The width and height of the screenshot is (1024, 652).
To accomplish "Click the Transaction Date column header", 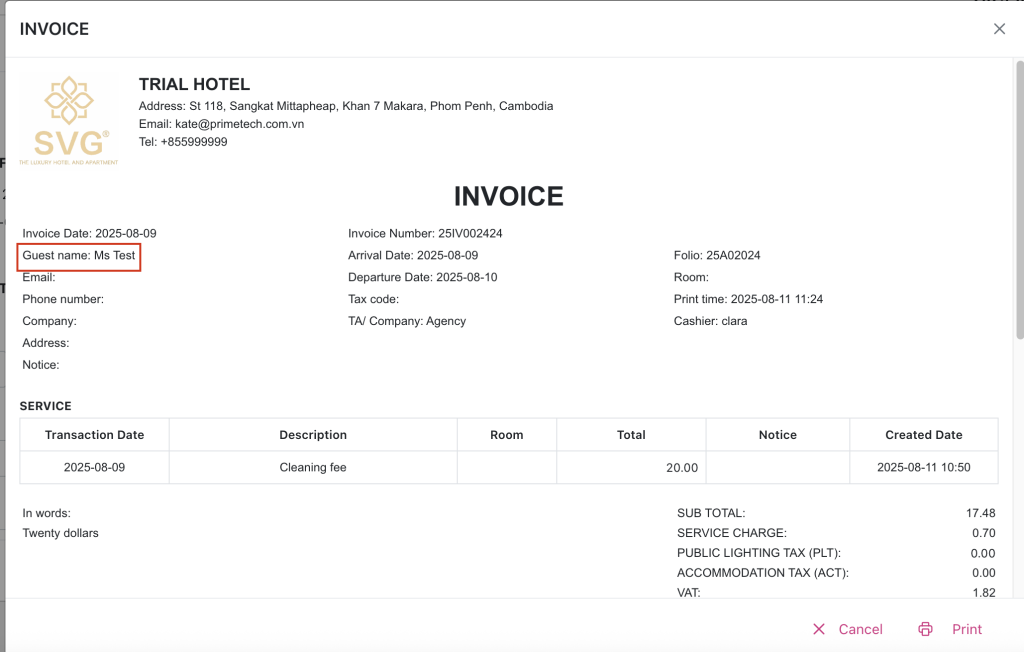I will pyautogui.click(x=94, y=435).
